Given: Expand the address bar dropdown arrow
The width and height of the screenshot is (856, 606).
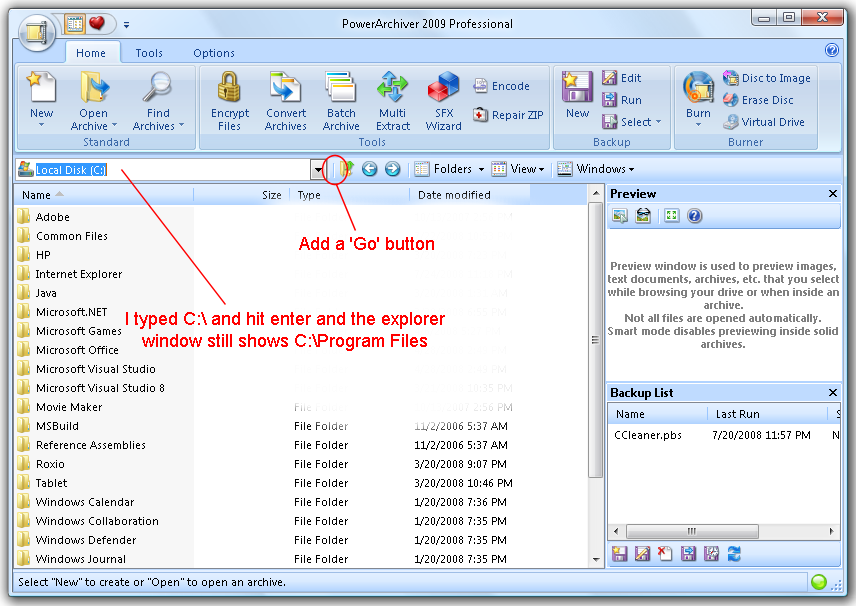Looking at the screenshot, I should coord(318,170).
